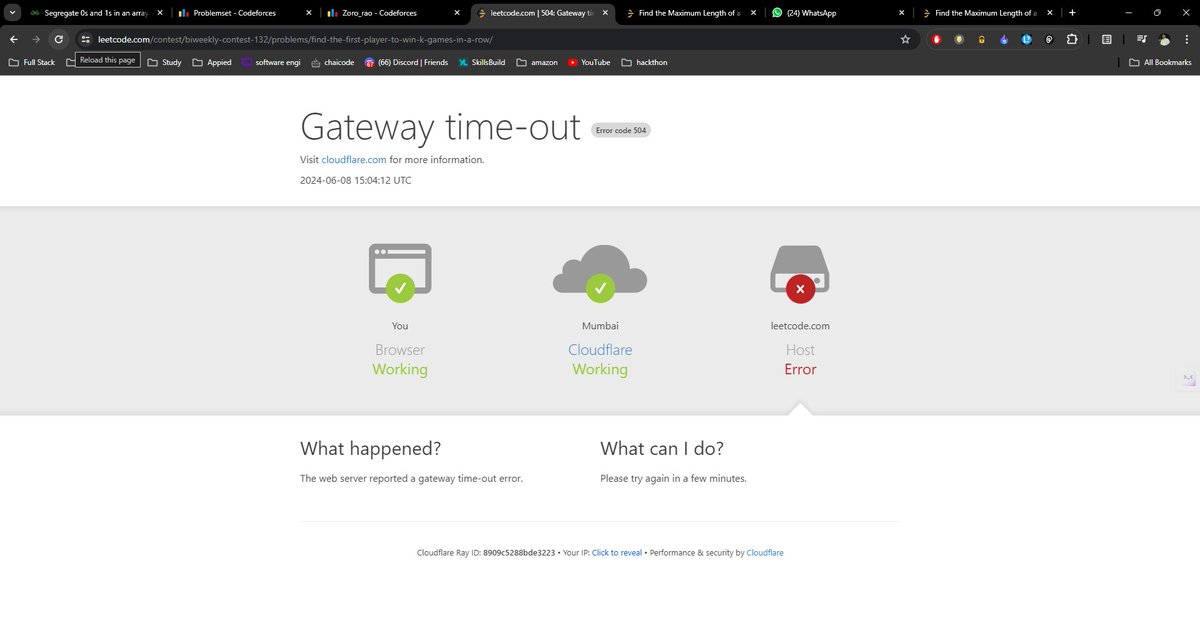The width and height of the screenshot is (1200, 643).
Task: Bookmark this page with the star icon
Action: (905, 39)
